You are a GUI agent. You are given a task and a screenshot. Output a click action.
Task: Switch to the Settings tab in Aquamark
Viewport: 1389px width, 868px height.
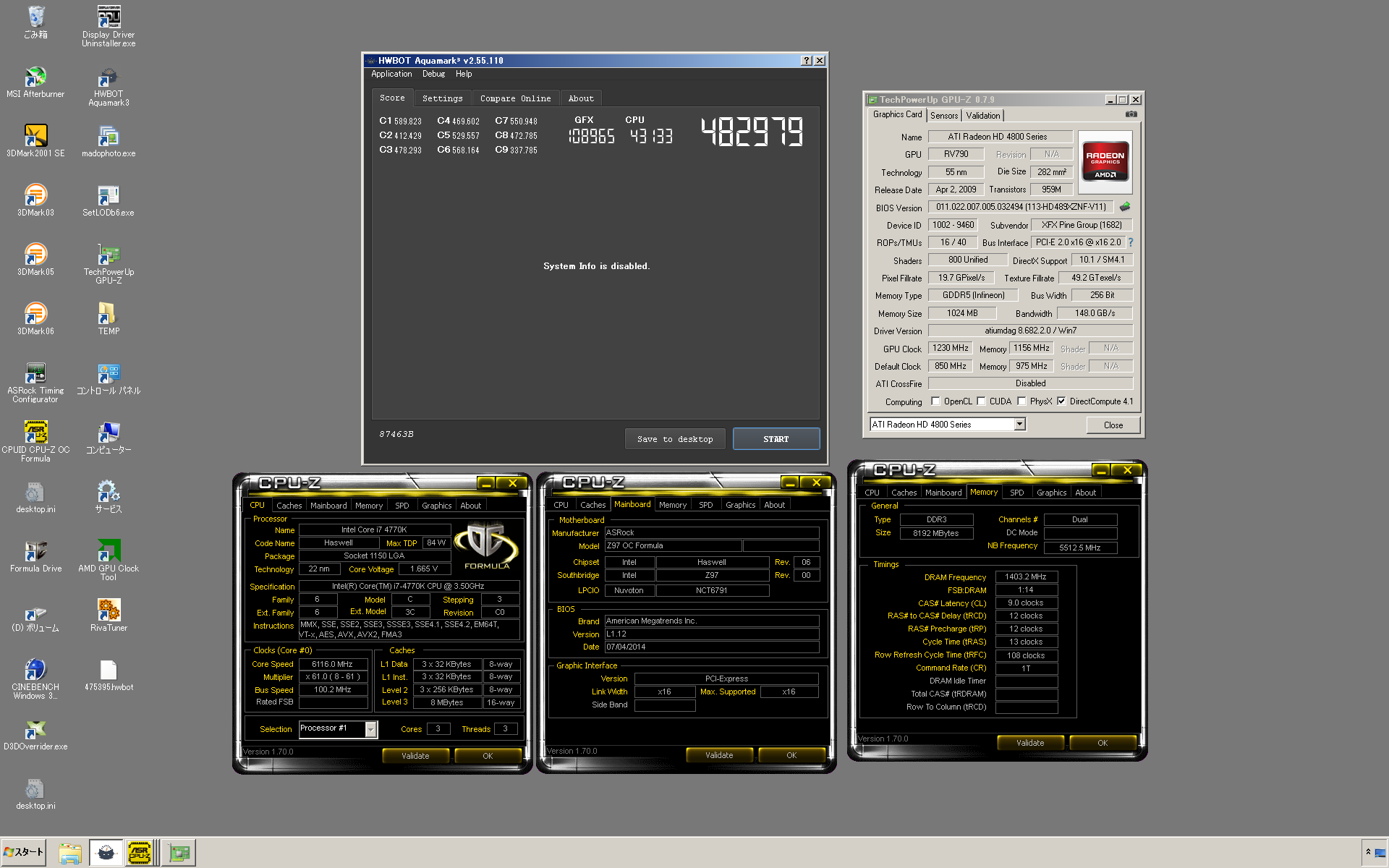pyautogui.click(x=442, y=98)
